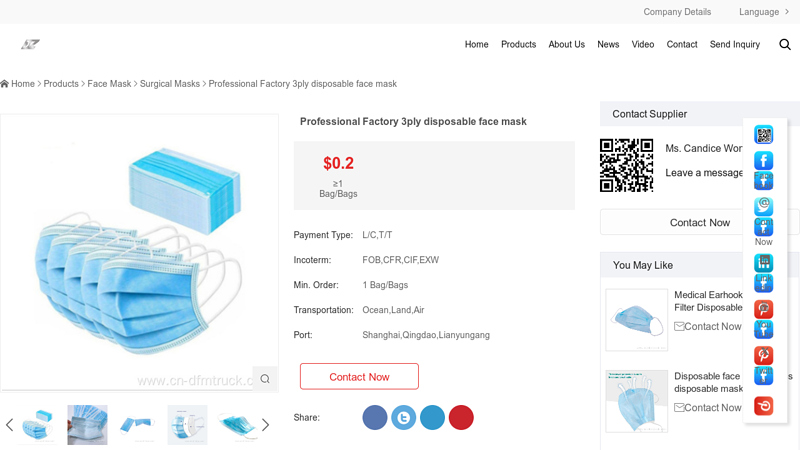Open the site search magnifier icon
800x450 pixels.
point(785,44)
